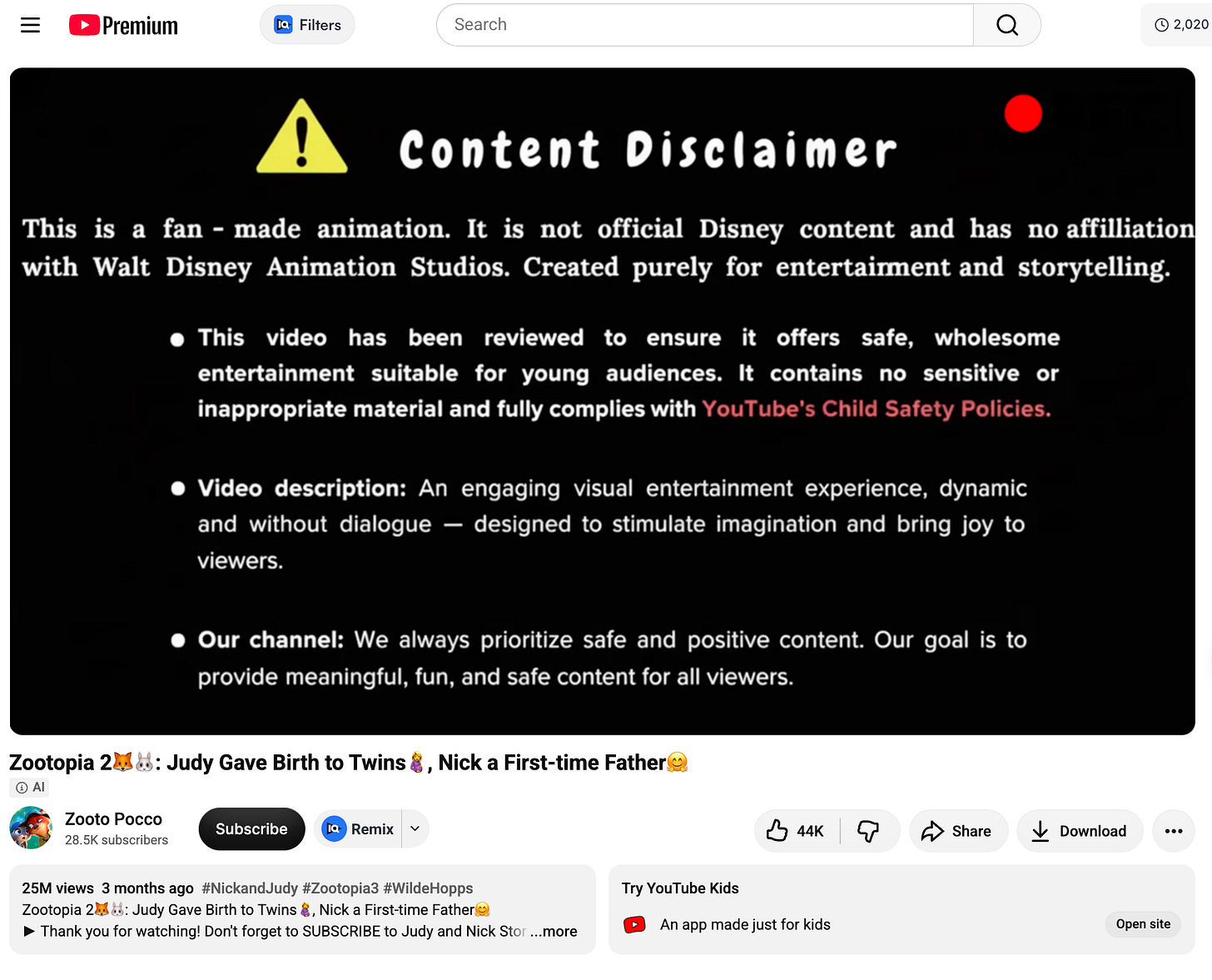Expand the Remix dropdown arrow
Screen dimensions: 1212x980
pos(415,829)
